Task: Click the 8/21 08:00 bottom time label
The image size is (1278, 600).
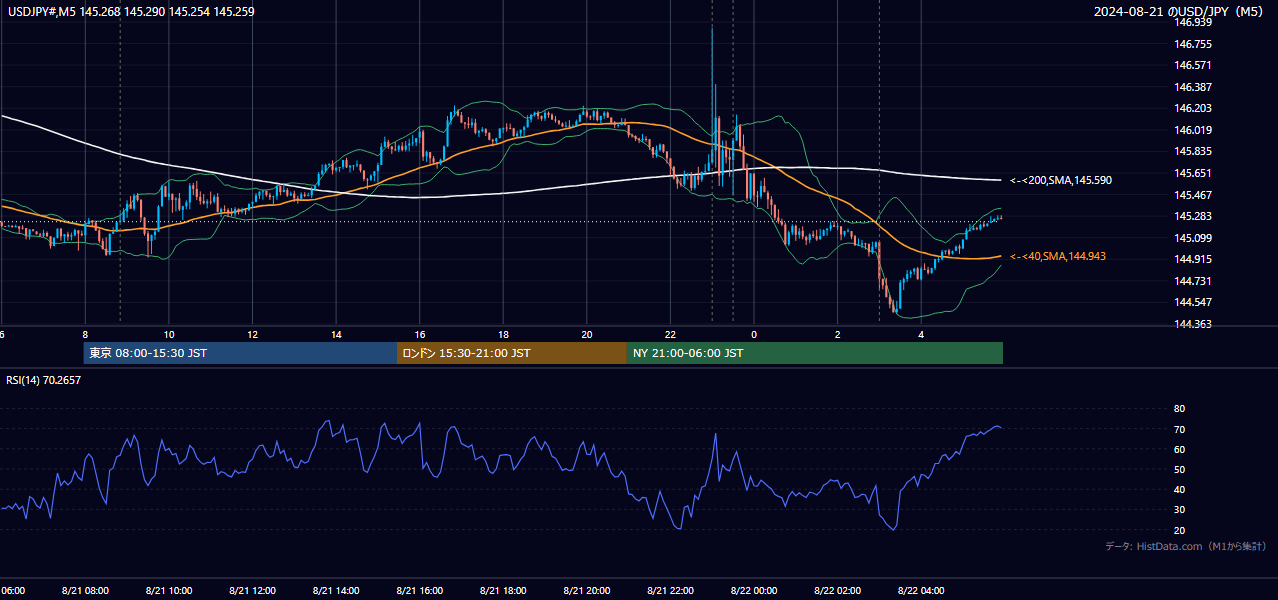Action: click(85, 591)
